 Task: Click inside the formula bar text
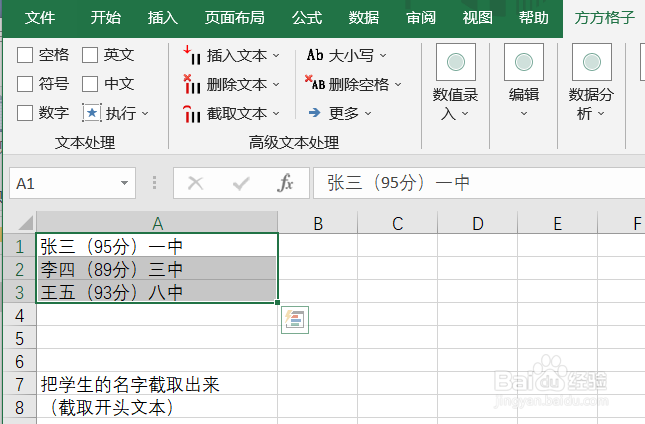tap(398, 183)
